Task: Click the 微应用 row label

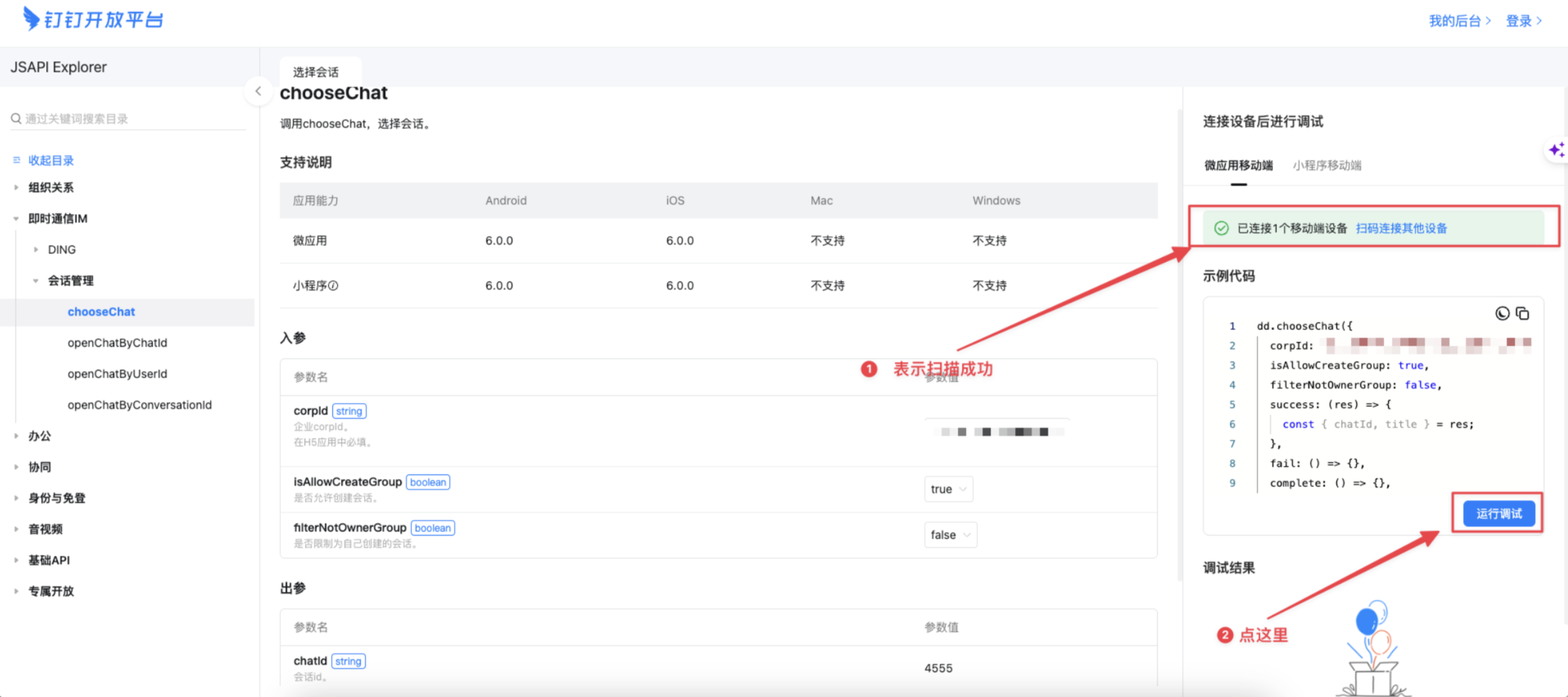Action: [x=310, y=240]
